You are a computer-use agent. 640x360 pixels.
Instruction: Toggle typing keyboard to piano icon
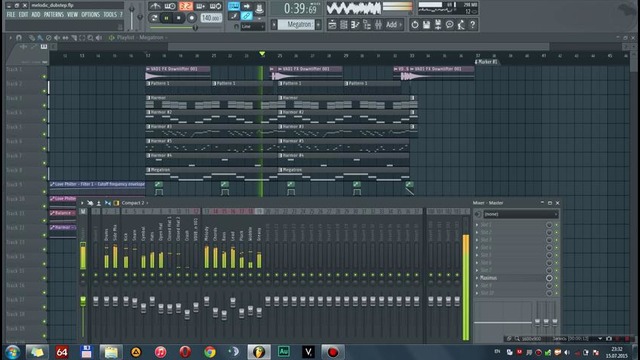tap(233, 6)
